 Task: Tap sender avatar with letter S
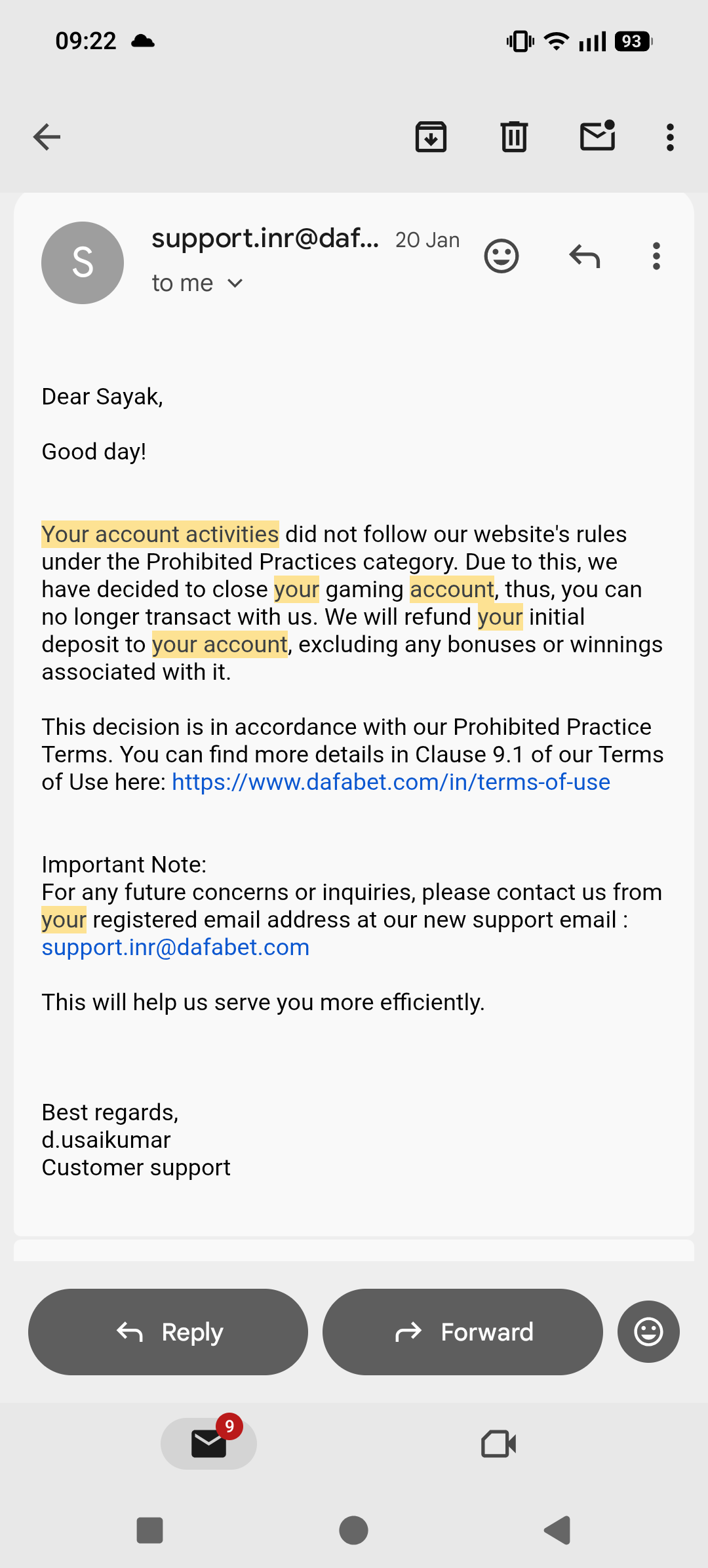coord(83,263)
